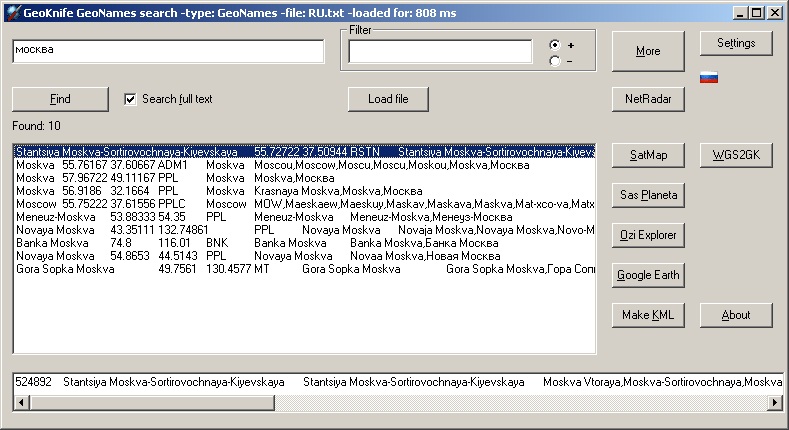The width and height of the screenshot is (789, 430).
Task: Click the Find button
Action: pos(60,99)
